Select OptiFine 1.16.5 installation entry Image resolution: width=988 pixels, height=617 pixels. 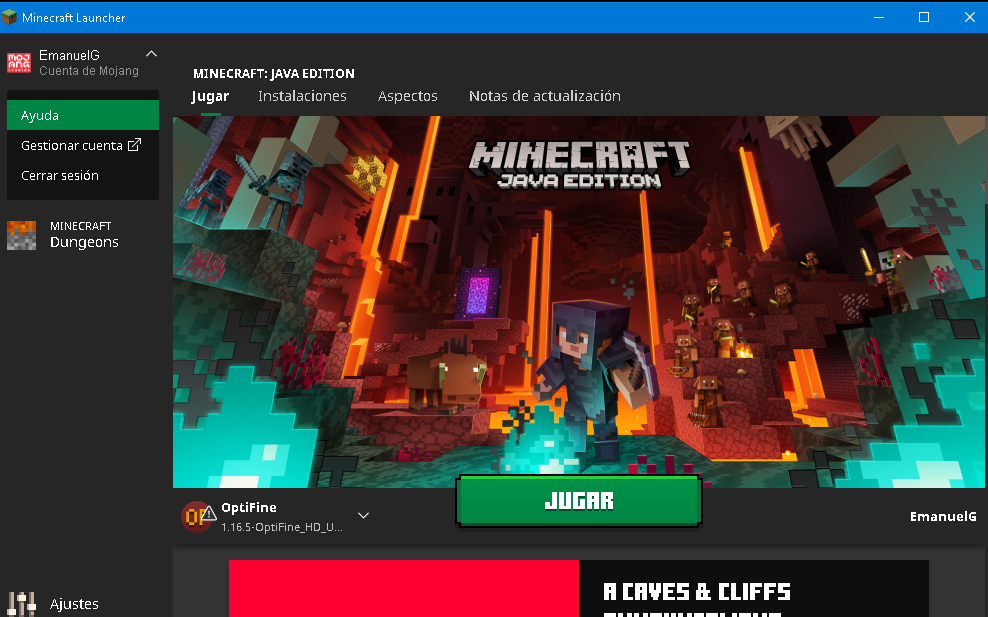pyautogui.click(x=275, y=517)
